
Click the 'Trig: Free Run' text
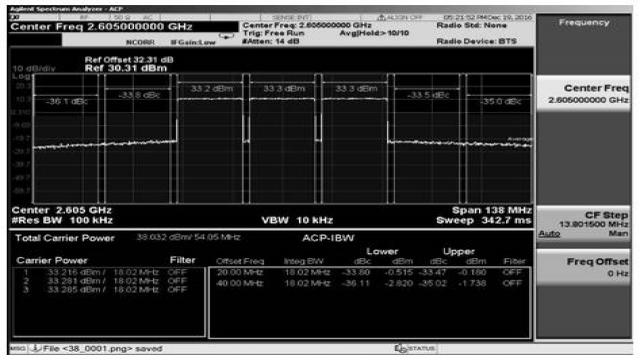click(x=273, y=33)
